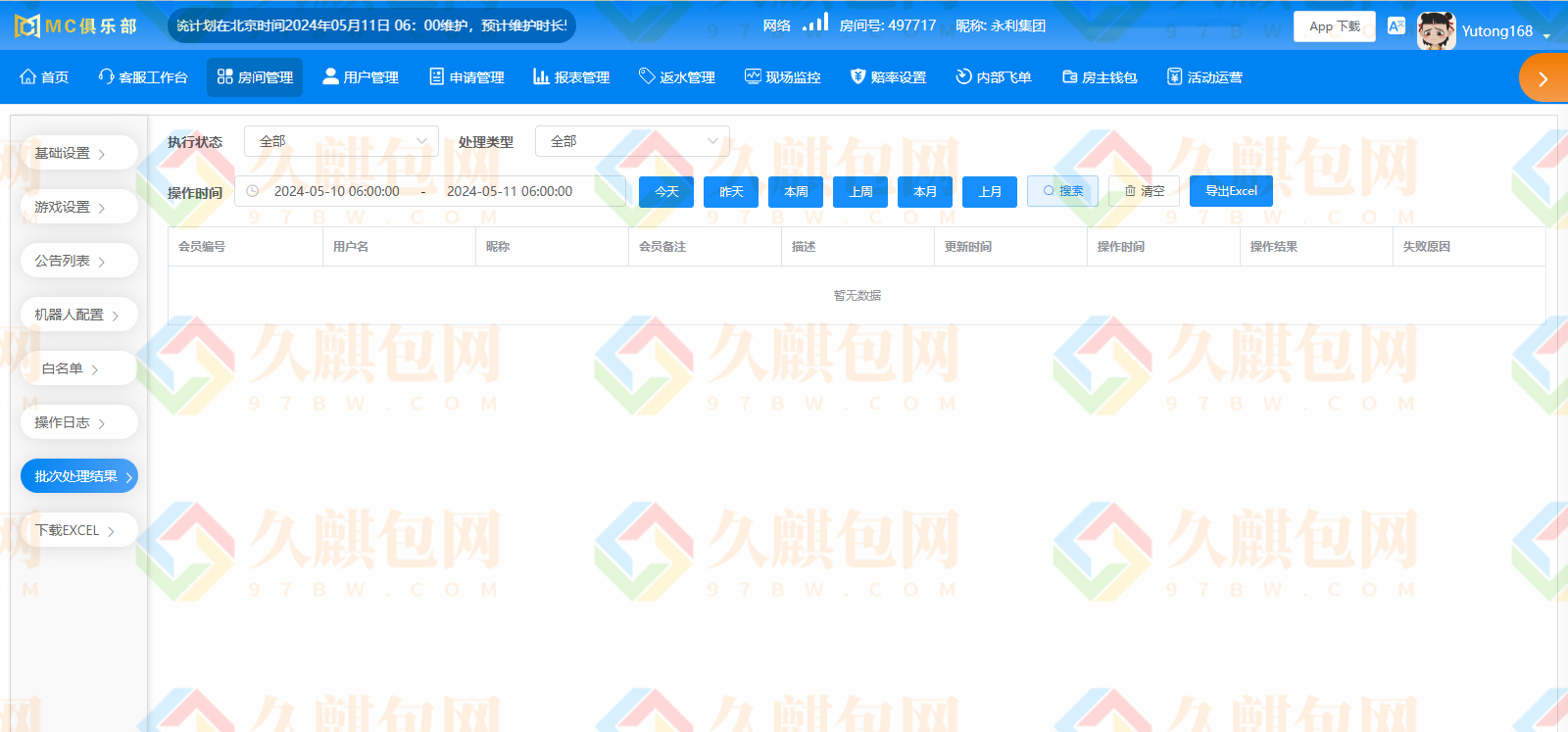Open 现场监控 menu

pyautogui.click(x=783, y=77)
